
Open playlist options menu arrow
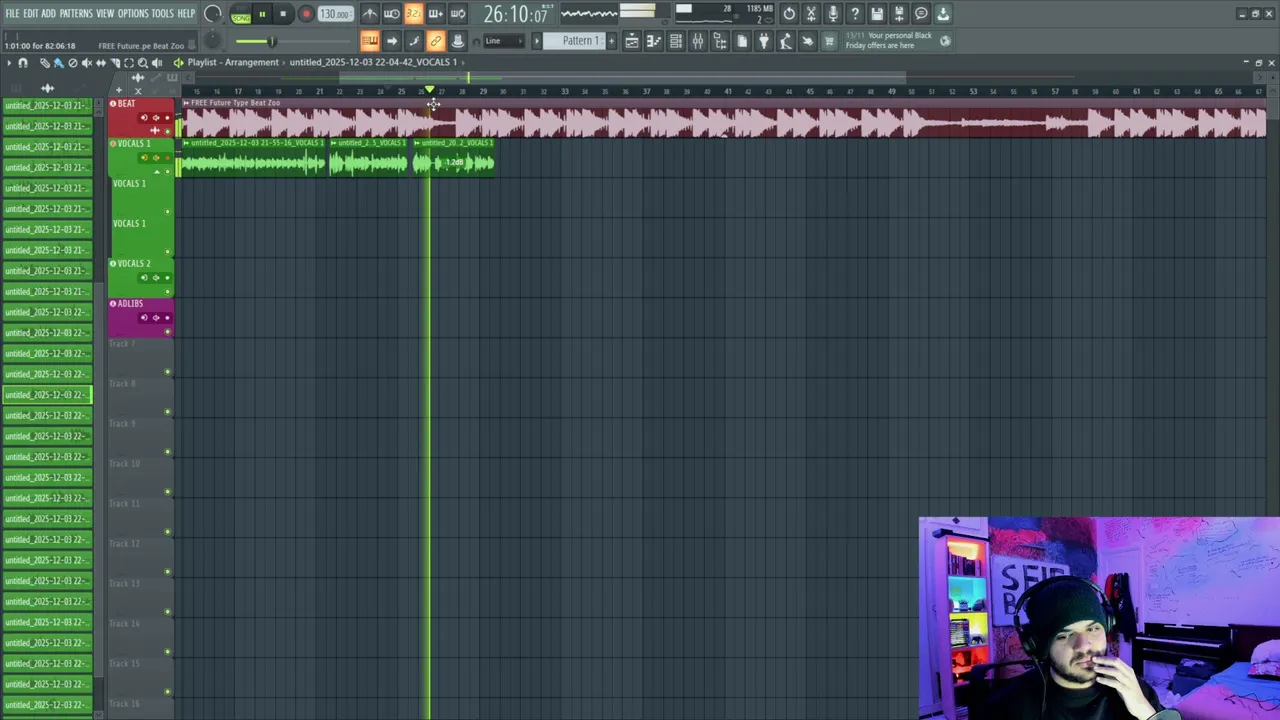tap(8, 63)
